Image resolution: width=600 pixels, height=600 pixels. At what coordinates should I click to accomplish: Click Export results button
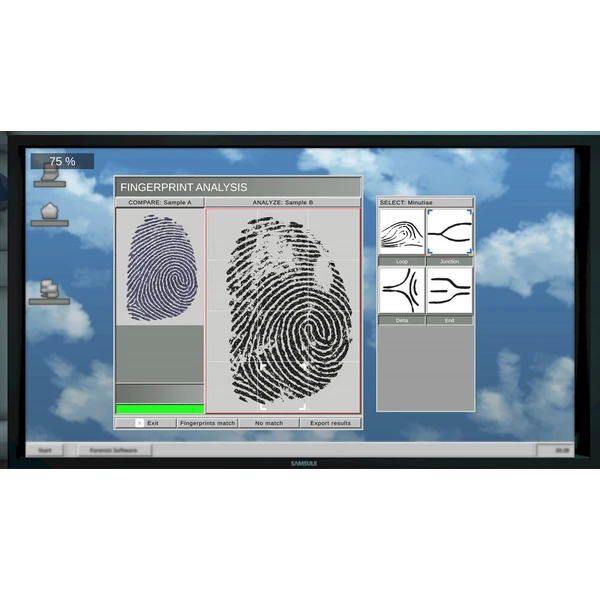pyautogui.click(x=330, y=423)
